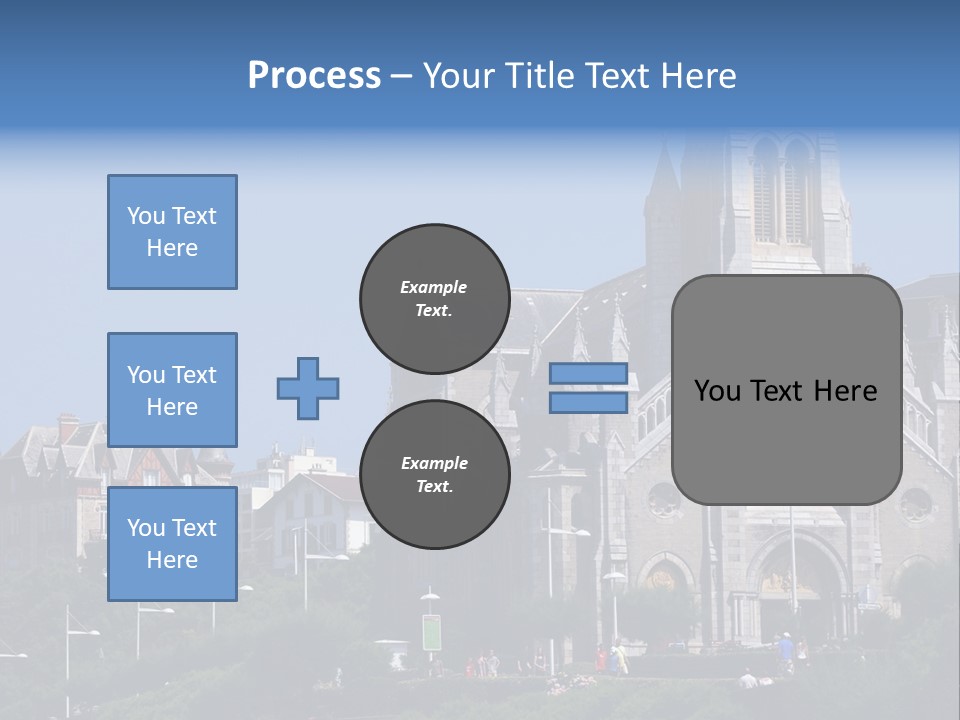Click 'Your Title Text Here' in the title

579,76
